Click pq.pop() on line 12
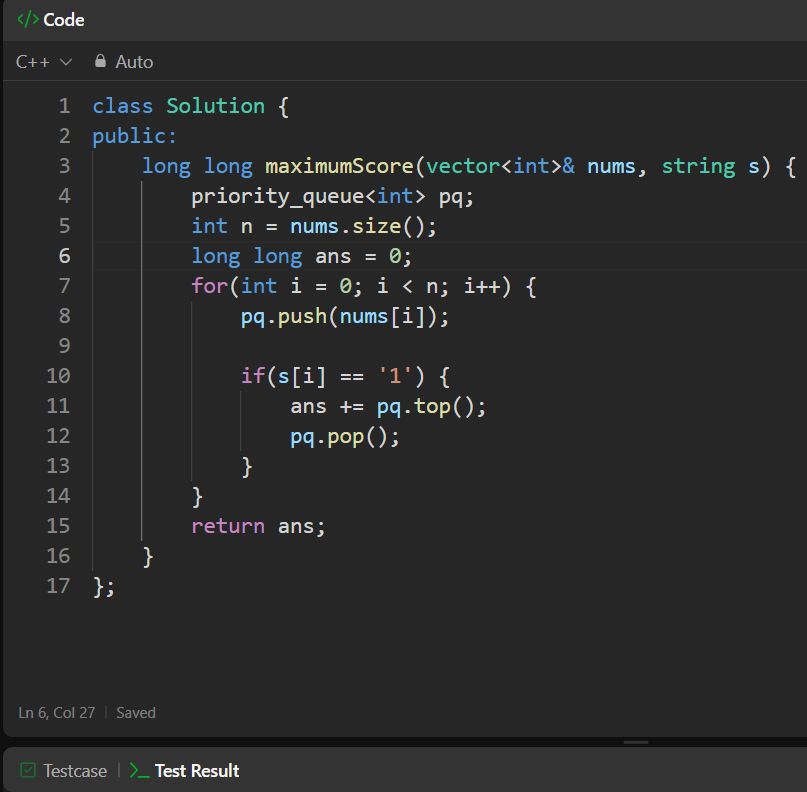Screen dimensions: 807x792 point(339,437)
